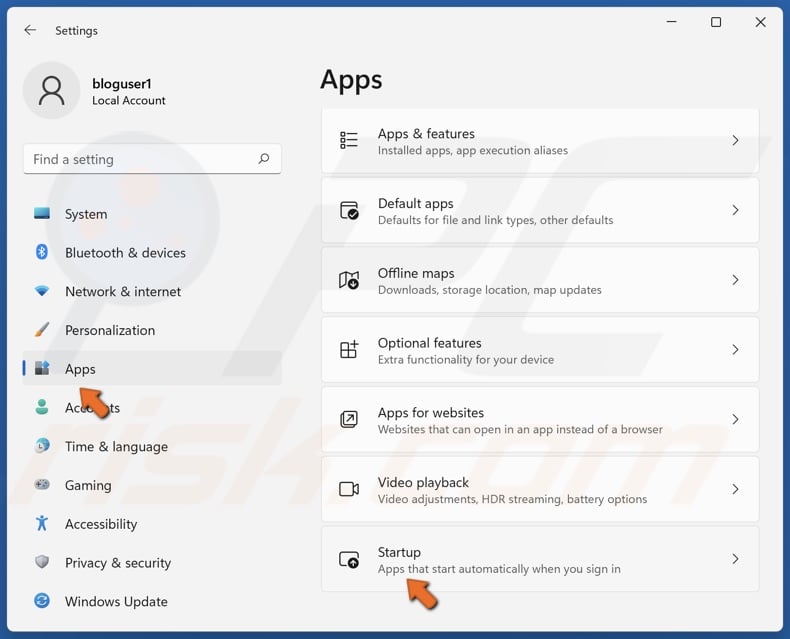Click 'Local Account' text
The height and width of the screenshot is (639, 790).
click(128, 100)
